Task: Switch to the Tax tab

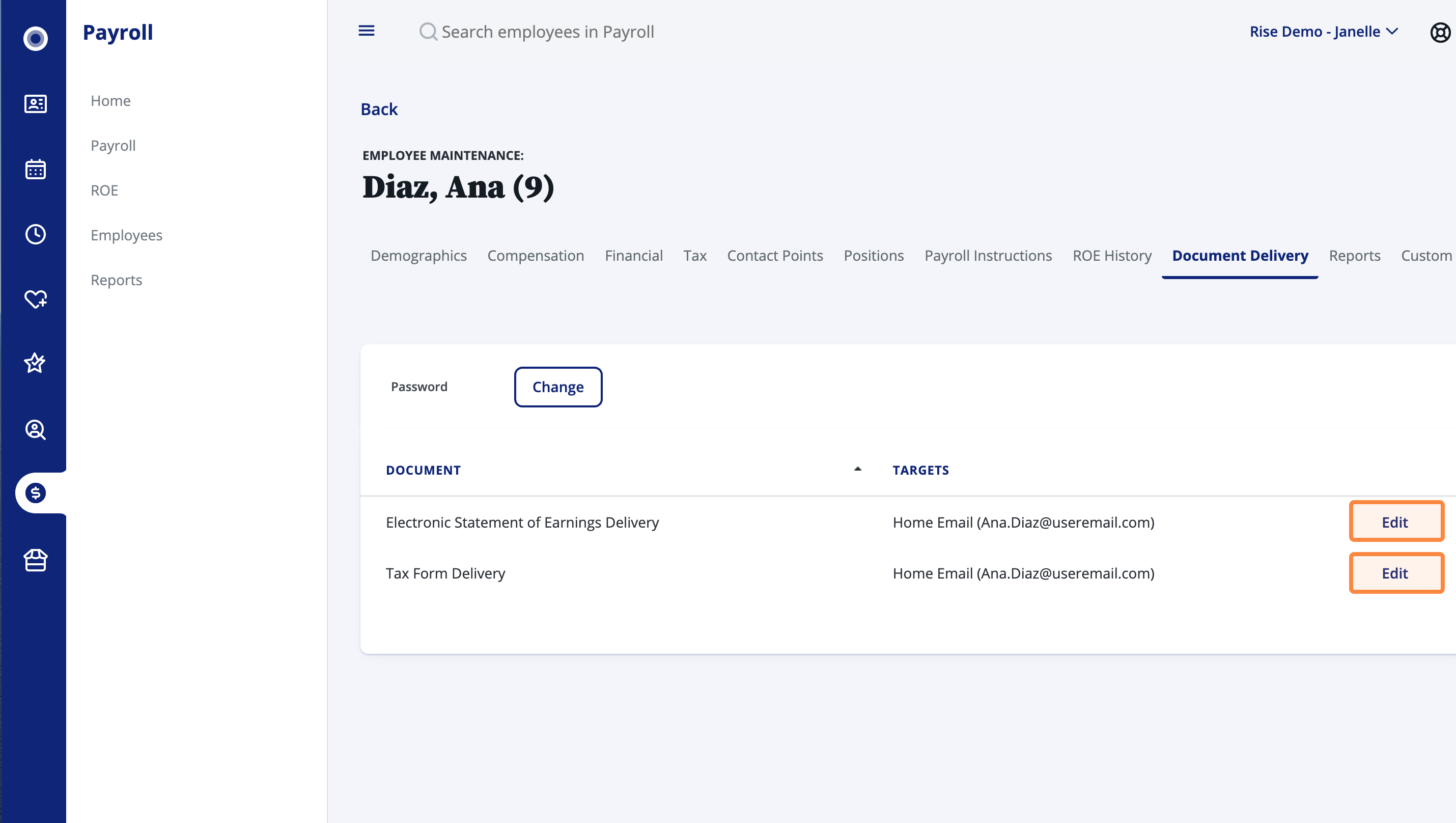Action: click(x=694, y=256)
